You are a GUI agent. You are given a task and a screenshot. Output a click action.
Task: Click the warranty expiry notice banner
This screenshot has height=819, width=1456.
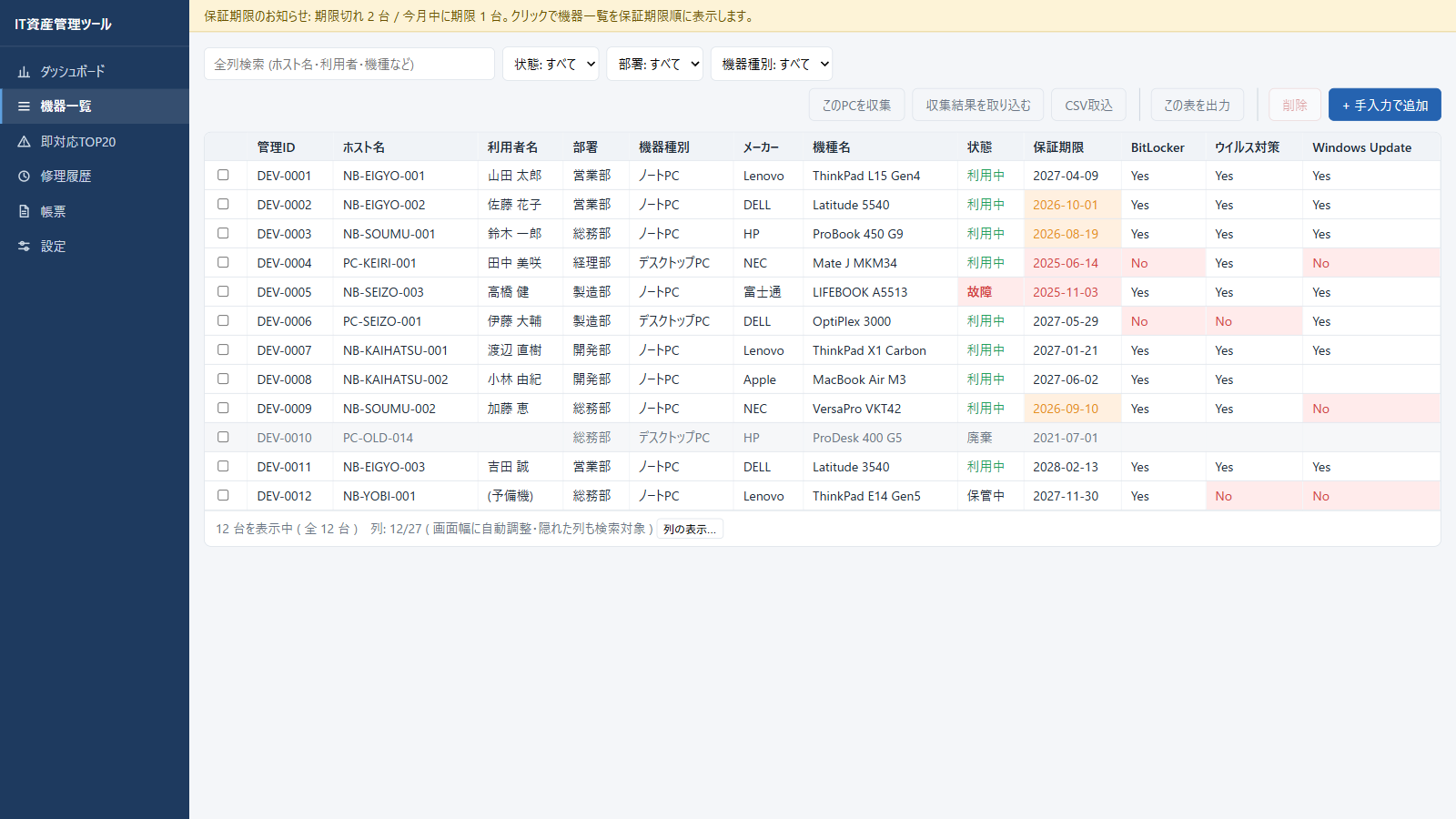pyautogui.click(x=823, y=15)
